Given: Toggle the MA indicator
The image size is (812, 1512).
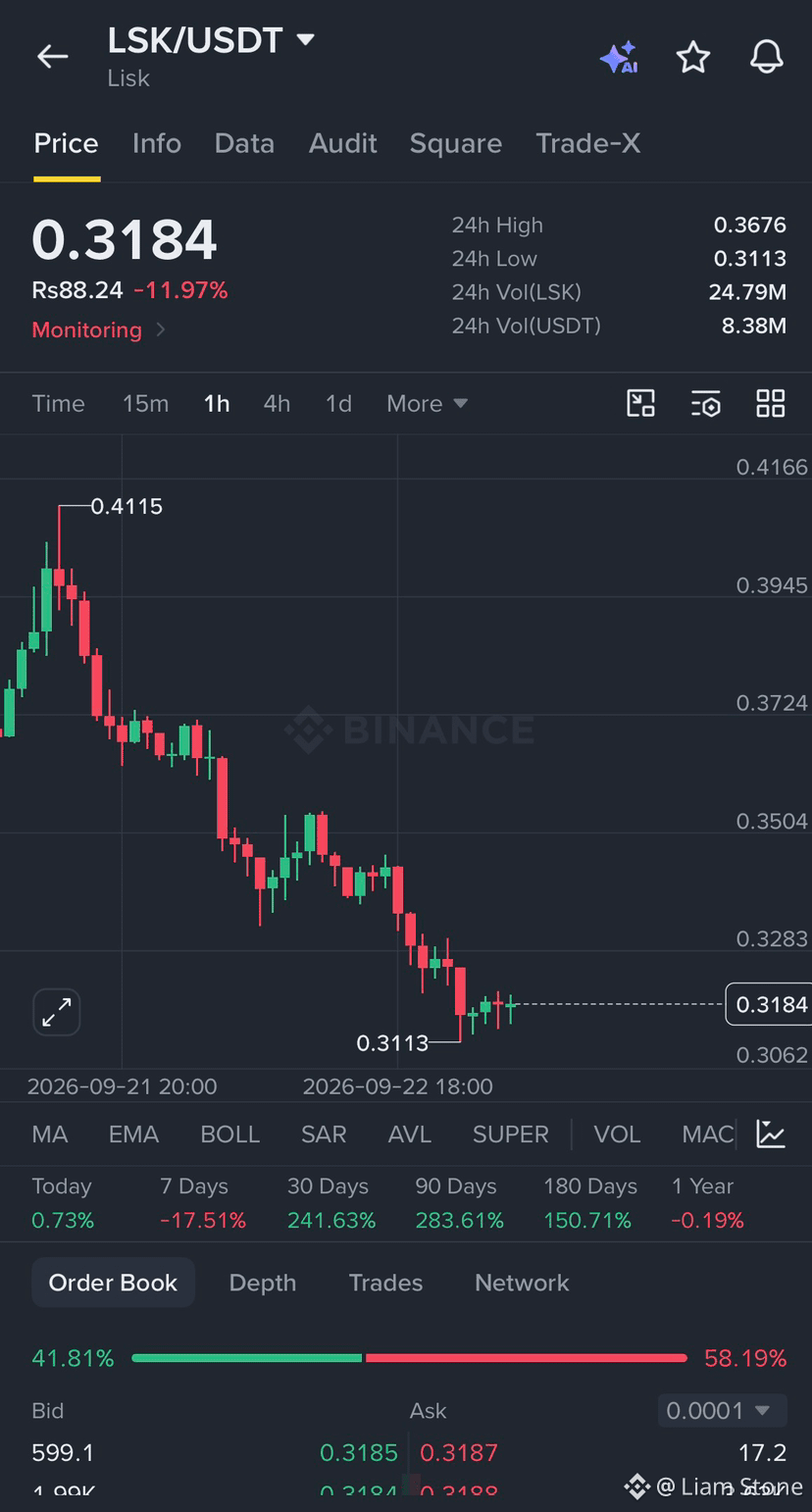Looking at the screenshot, I should point(50,1134).
